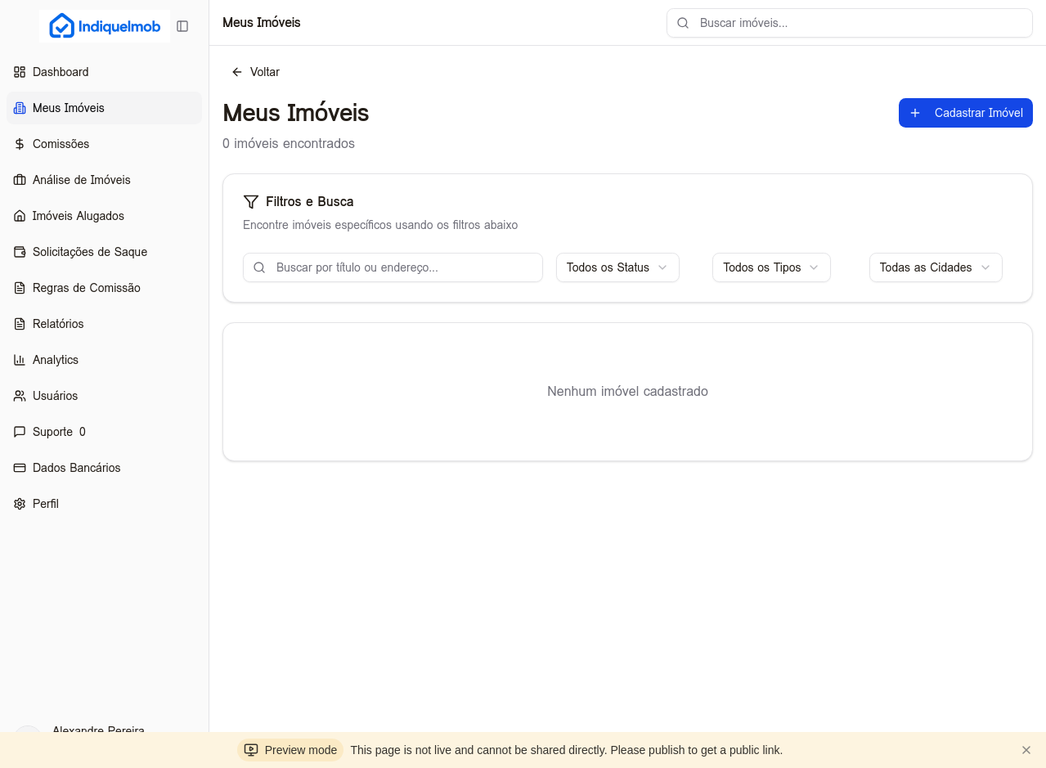The width and height of the screenshot is (1046, 768).
Task: Click the Perfil gear icon
Action: click(x=20, y=504)
